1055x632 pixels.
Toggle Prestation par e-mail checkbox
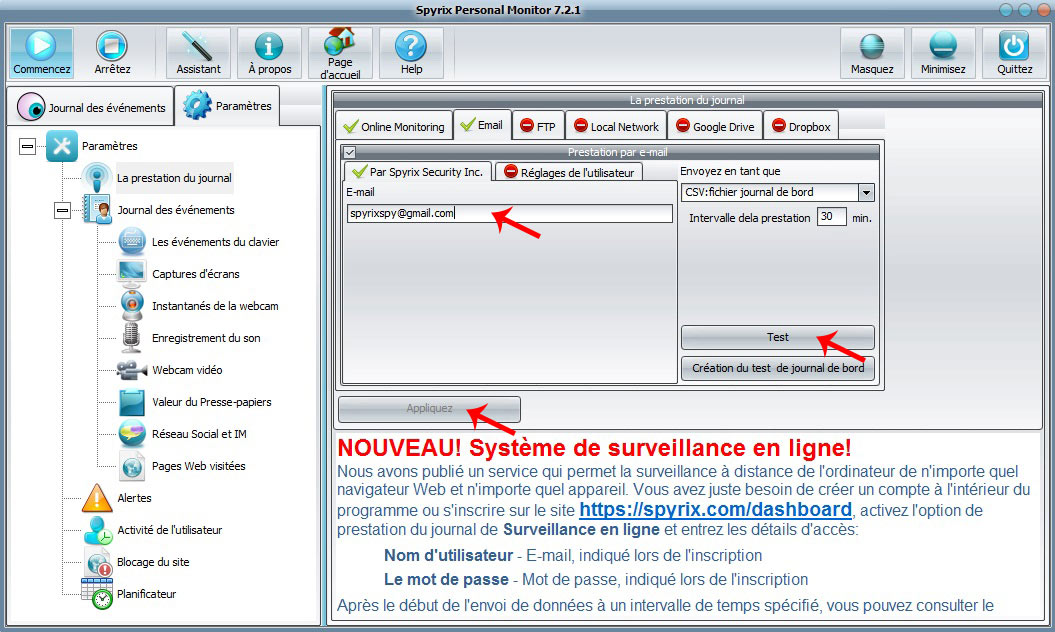coord(350,153)
